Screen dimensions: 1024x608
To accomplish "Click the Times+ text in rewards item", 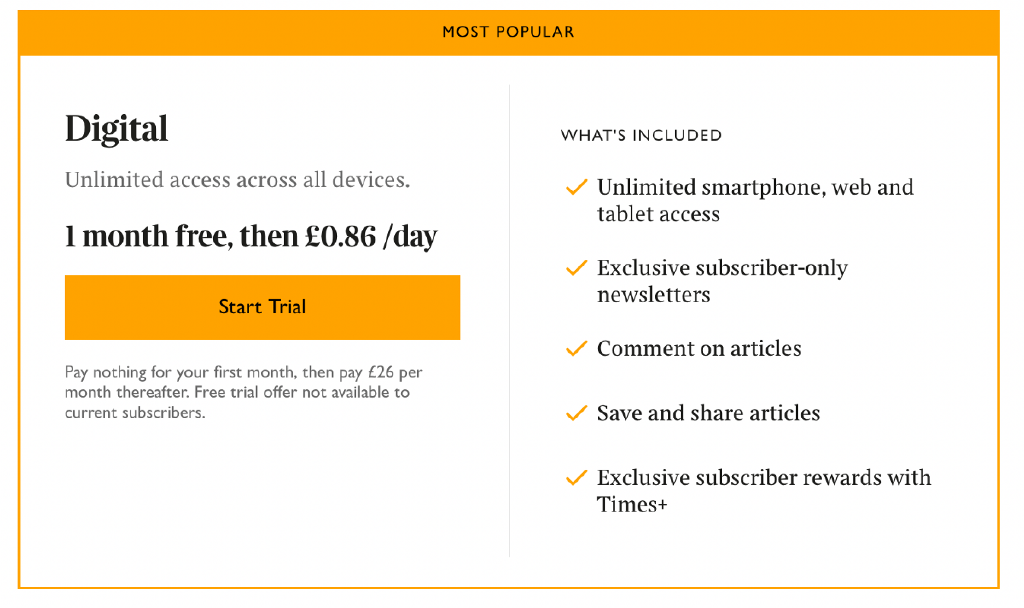I will tap(632, 505).
